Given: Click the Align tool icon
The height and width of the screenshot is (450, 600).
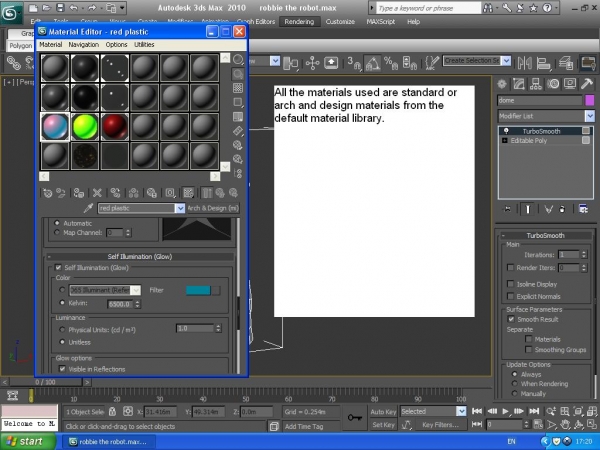Looking at the screenshot, I should click(543, 63).
